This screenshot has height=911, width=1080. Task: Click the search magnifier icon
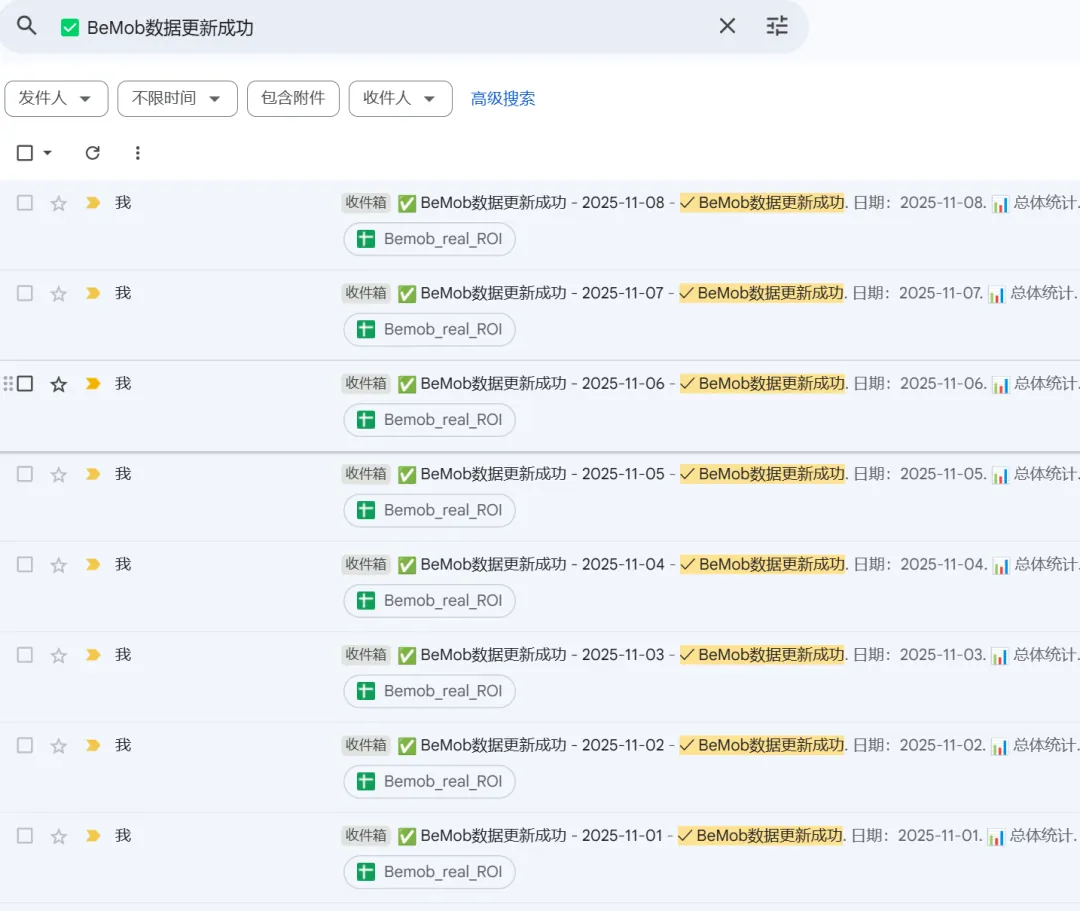pos(27,26)
